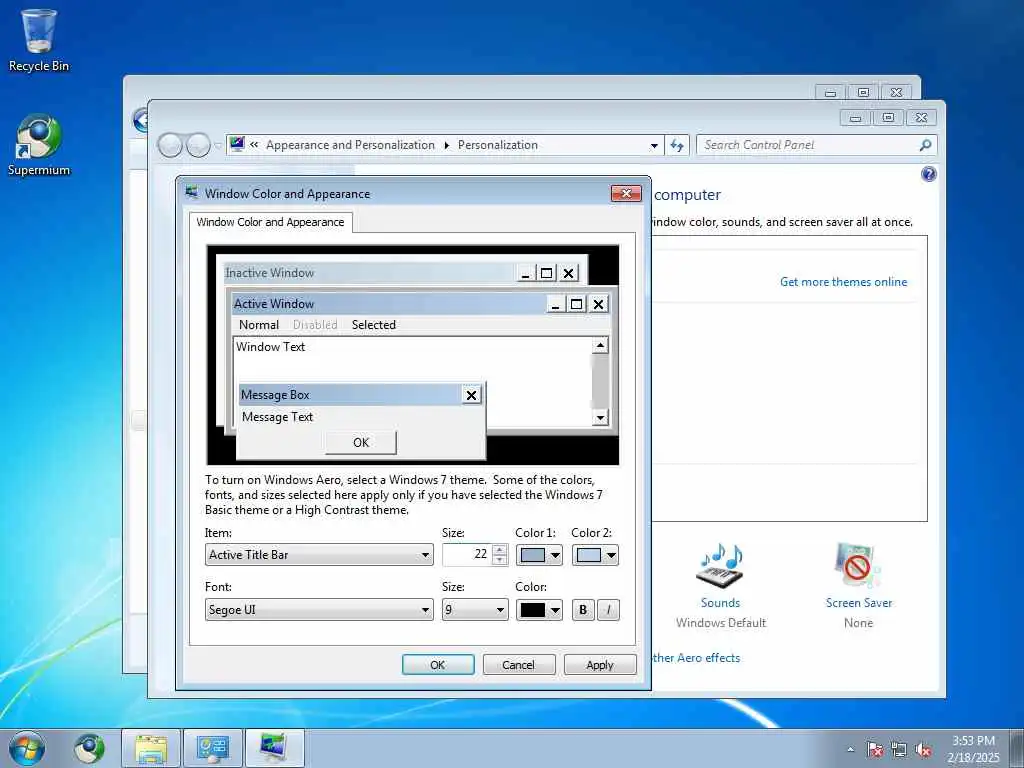This screenshot has width=1024, height=768.
Task: Click the Show desktop button
Action: pyautogui.click(x=1017, y=749)
